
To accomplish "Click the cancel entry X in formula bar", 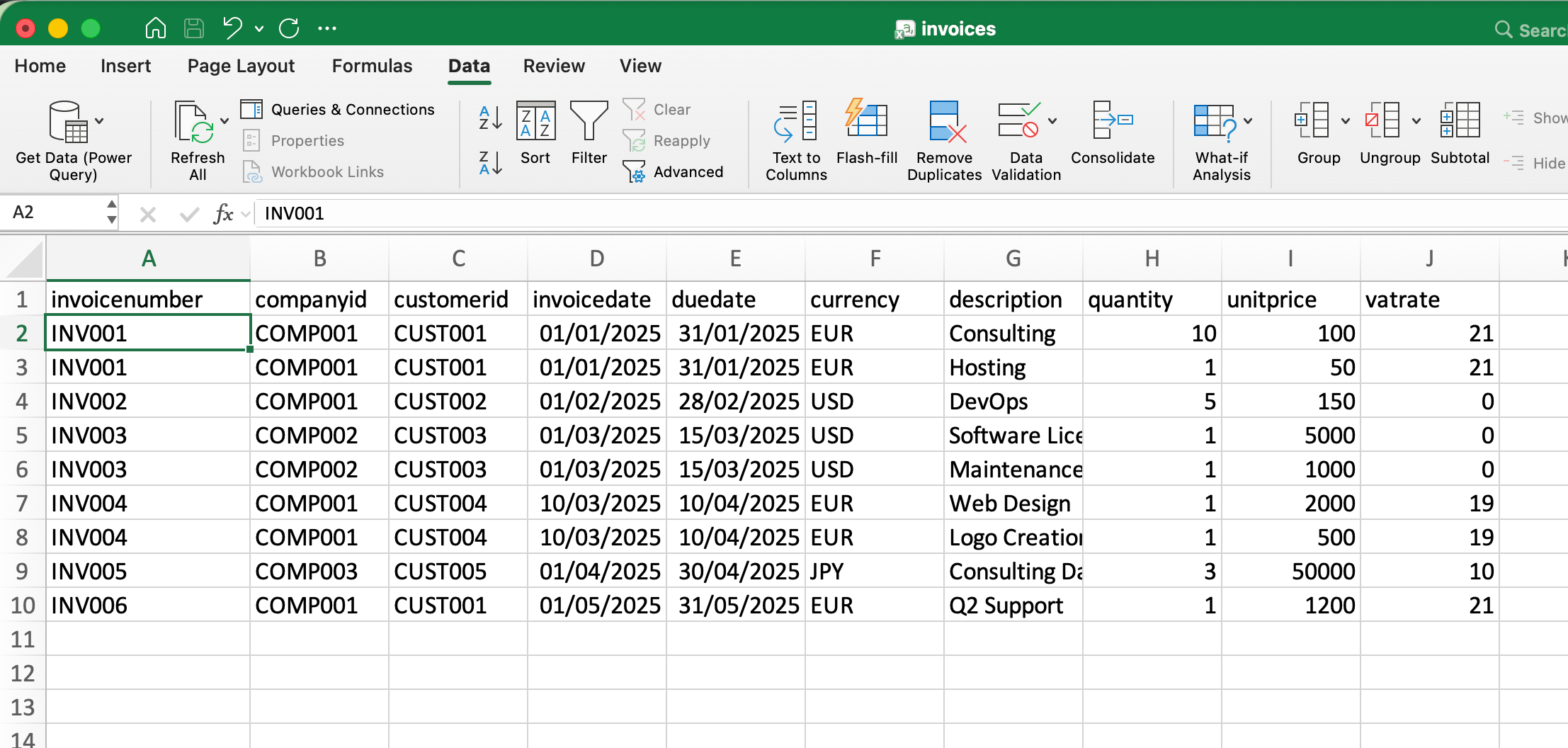I will tap(148, 214).
